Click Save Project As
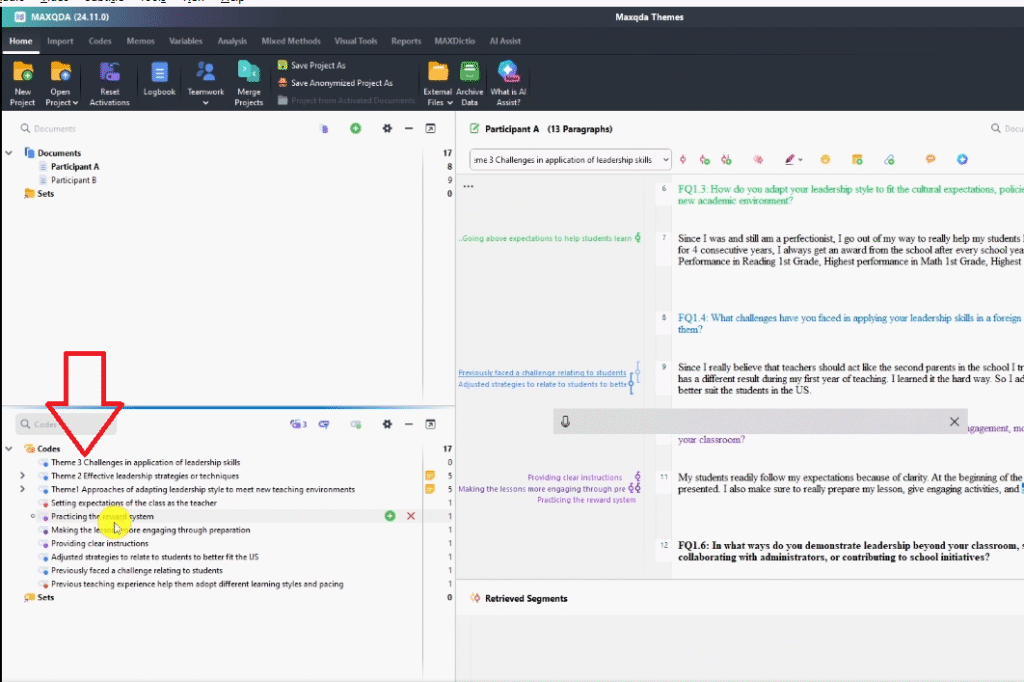 [x=310, y=65]
